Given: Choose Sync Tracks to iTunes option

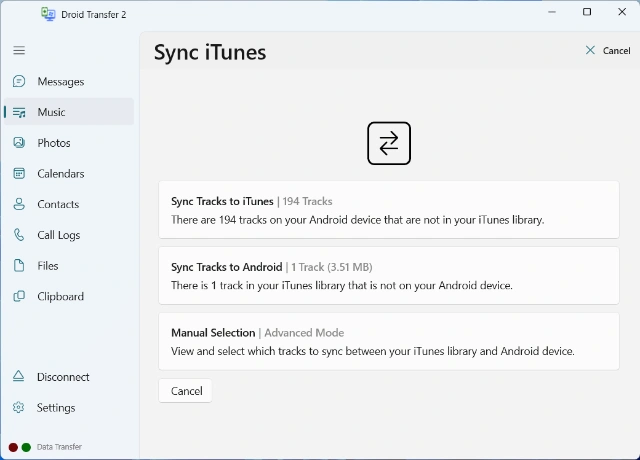Looking at the screenshot, I should click(x=388, y=210).
